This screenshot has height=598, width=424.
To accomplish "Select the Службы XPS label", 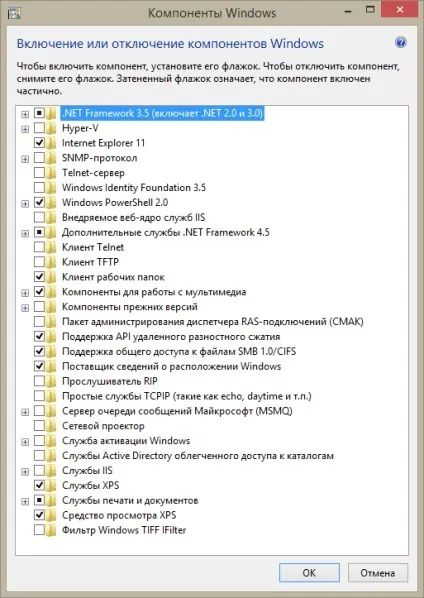I will point(90,485).
